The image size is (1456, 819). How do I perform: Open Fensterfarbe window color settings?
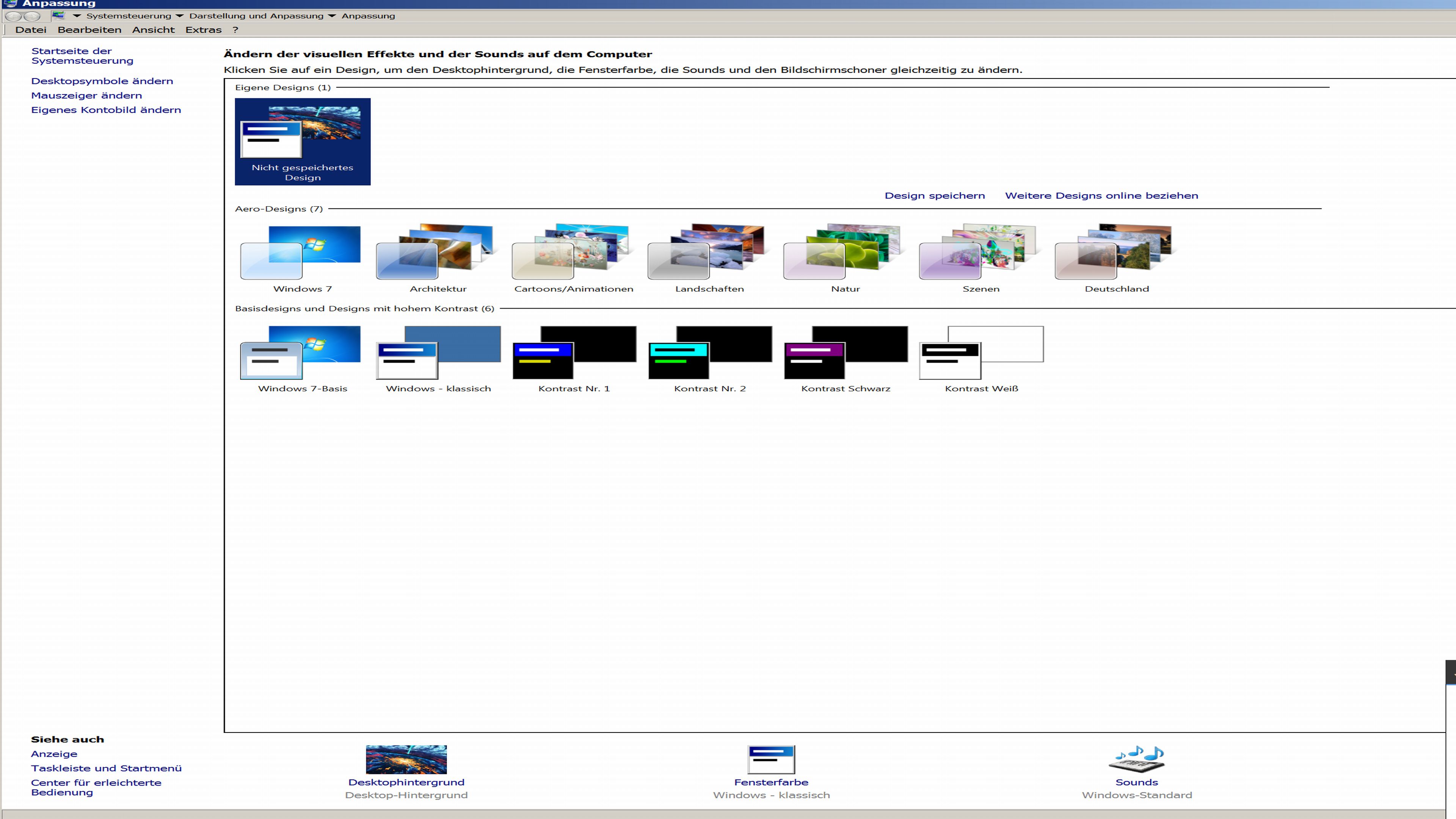click(771, 759)
